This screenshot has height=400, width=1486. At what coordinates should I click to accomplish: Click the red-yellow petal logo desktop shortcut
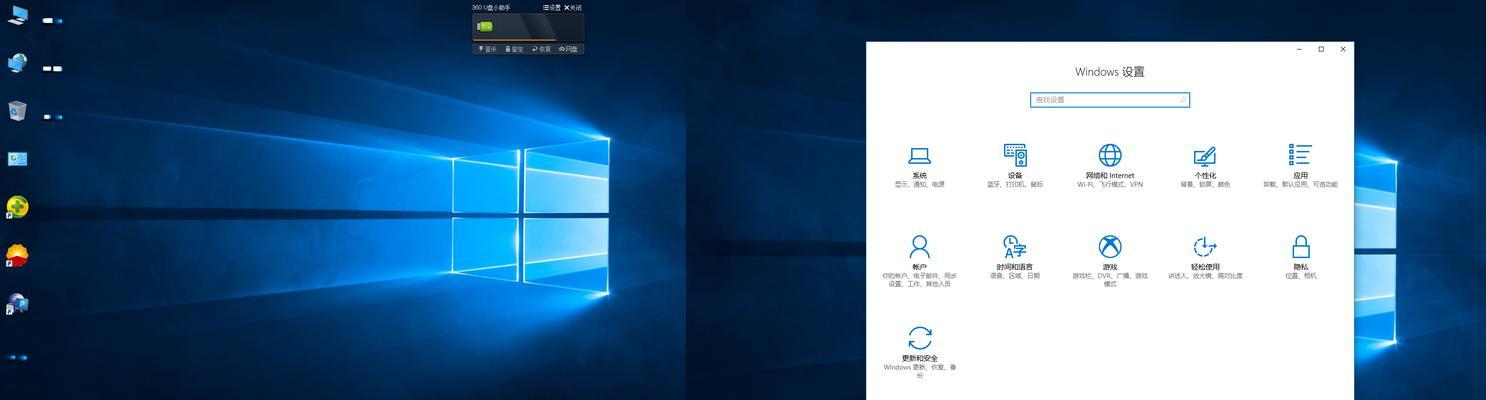click(x=17, y=255)
